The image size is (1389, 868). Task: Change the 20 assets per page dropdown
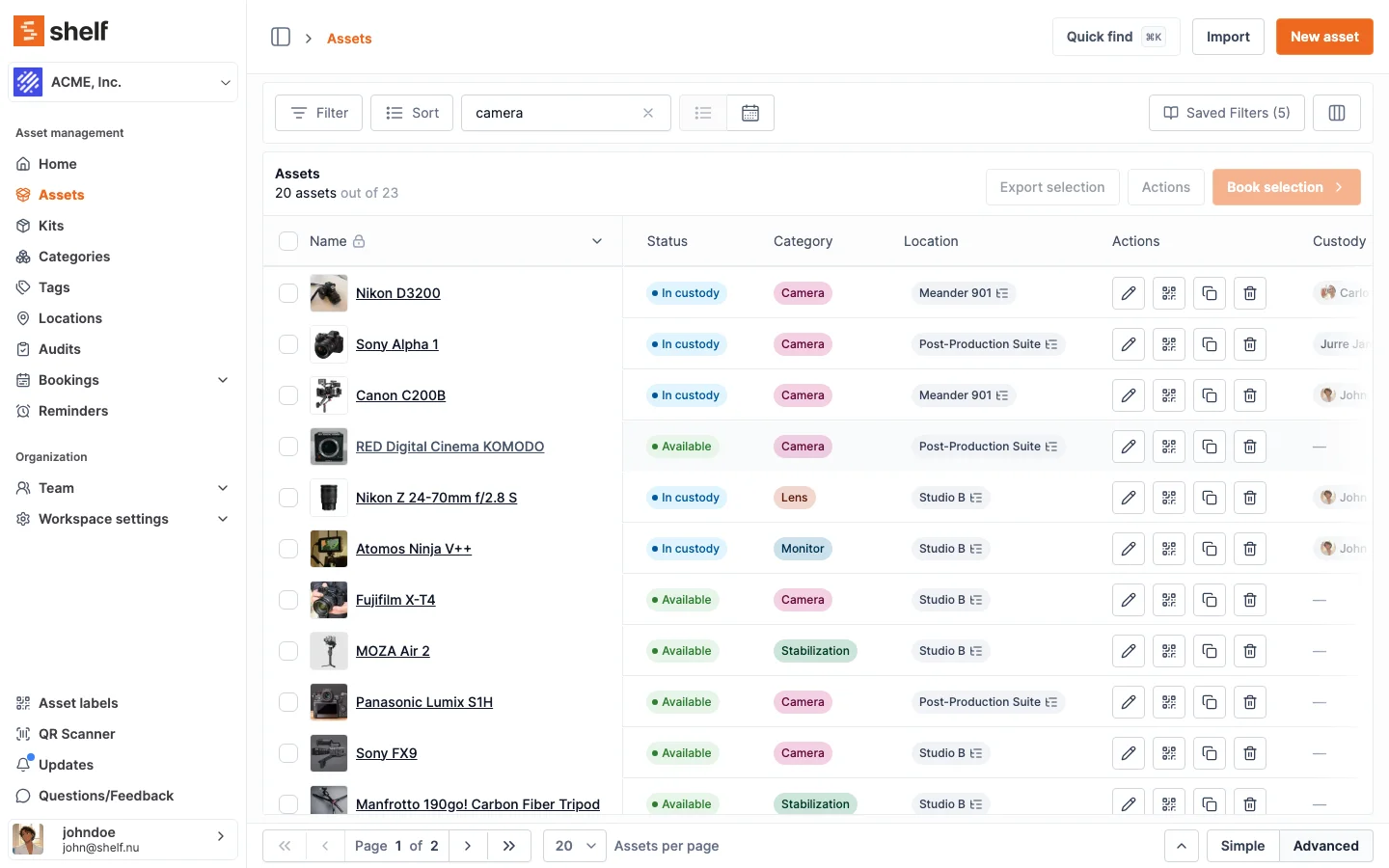pos(574,846)
